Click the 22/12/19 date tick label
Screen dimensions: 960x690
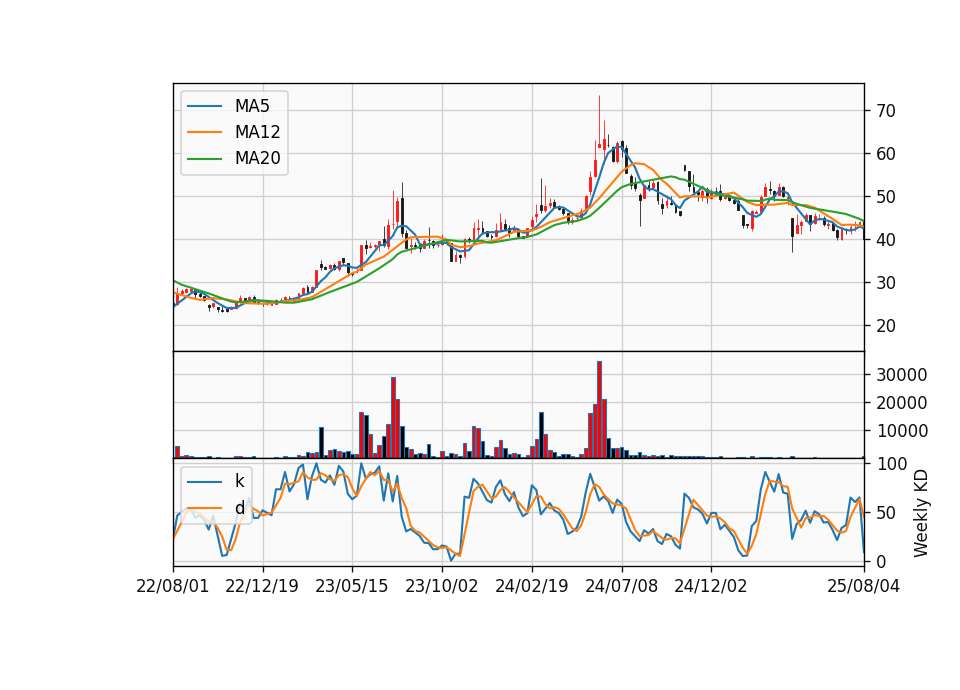click(262, 586)
